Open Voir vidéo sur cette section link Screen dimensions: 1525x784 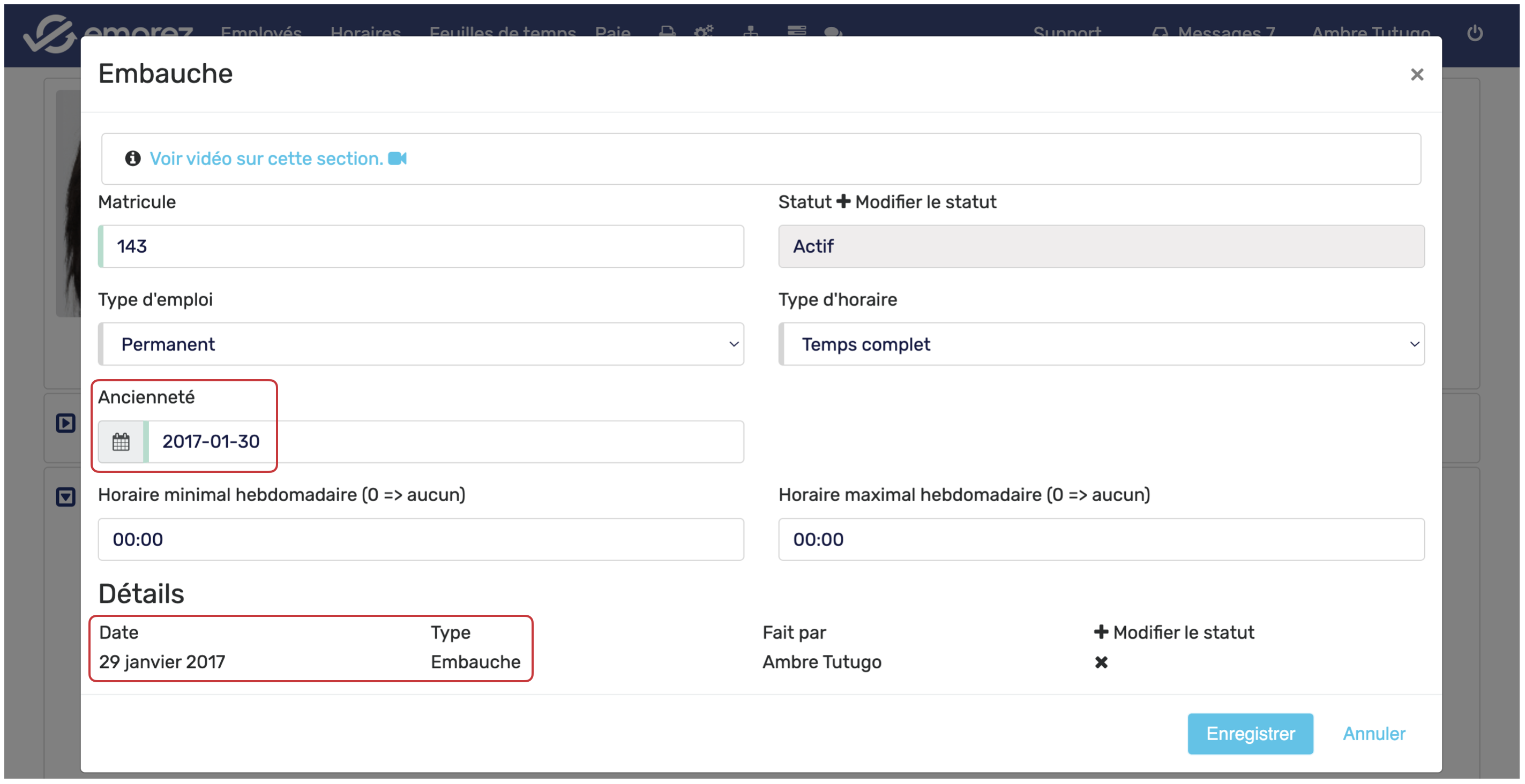(266, 159)
